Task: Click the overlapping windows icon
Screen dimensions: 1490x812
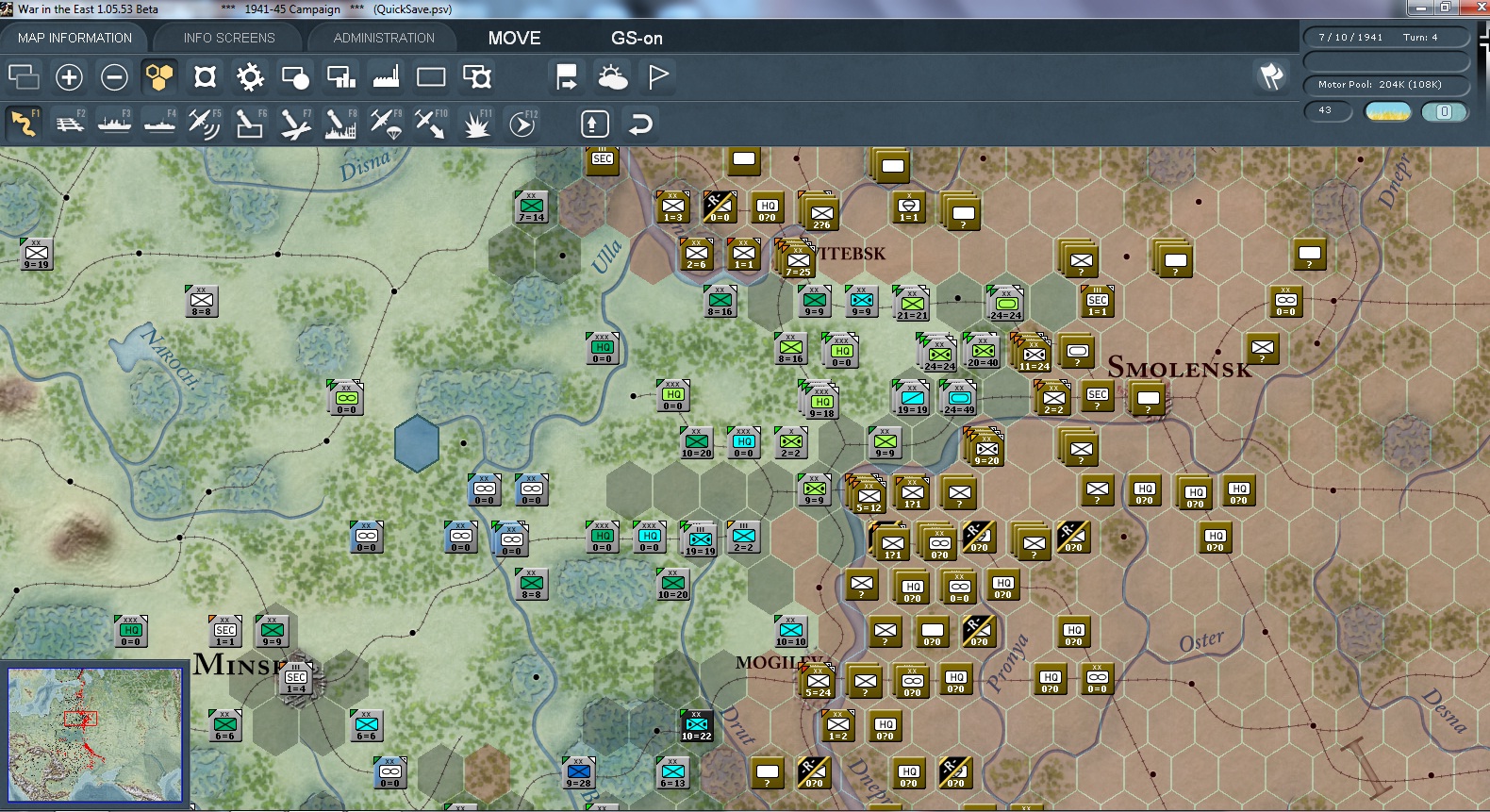Action: [x=24, y=76]
